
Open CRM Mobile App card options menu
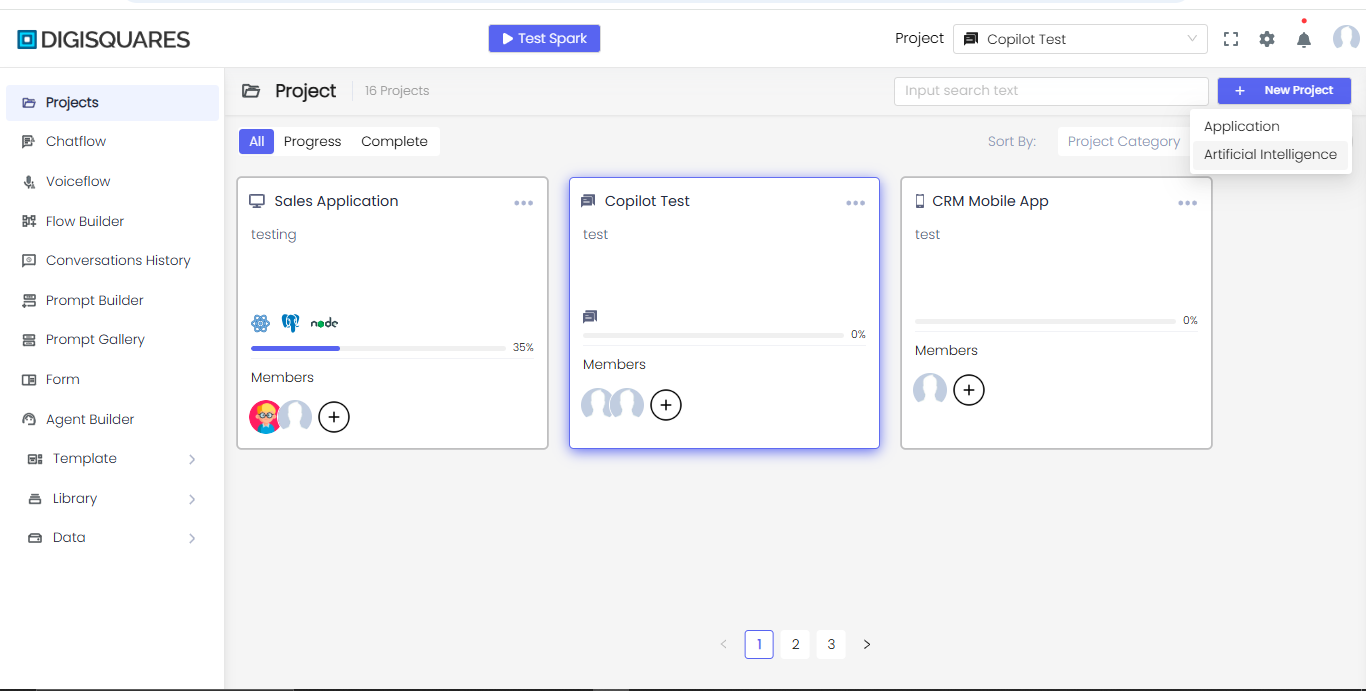1188,203
